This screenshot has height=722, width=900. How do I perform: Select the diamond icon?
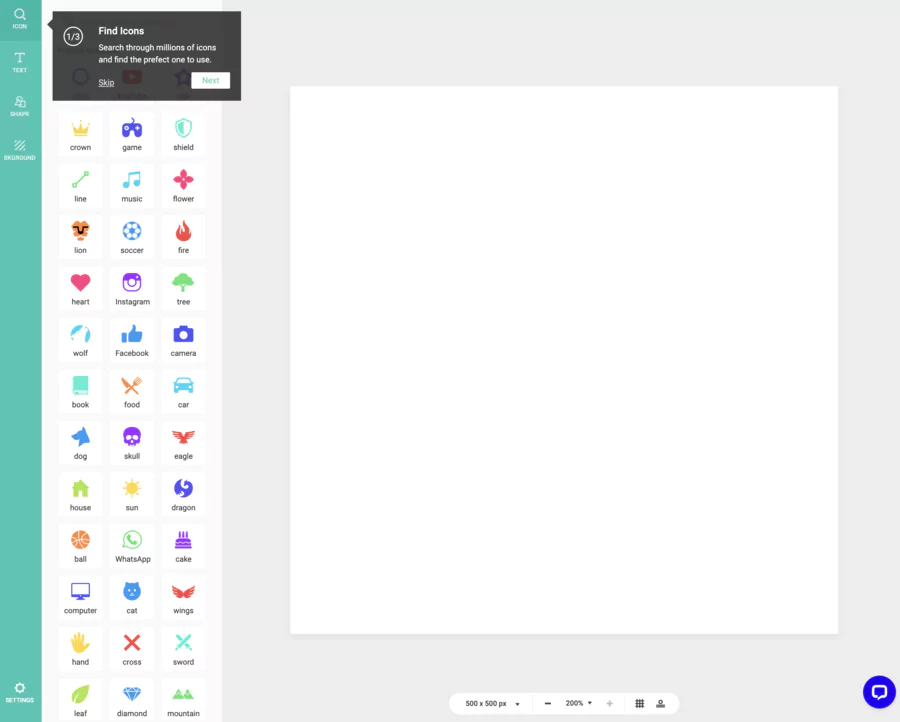(131, 697)
